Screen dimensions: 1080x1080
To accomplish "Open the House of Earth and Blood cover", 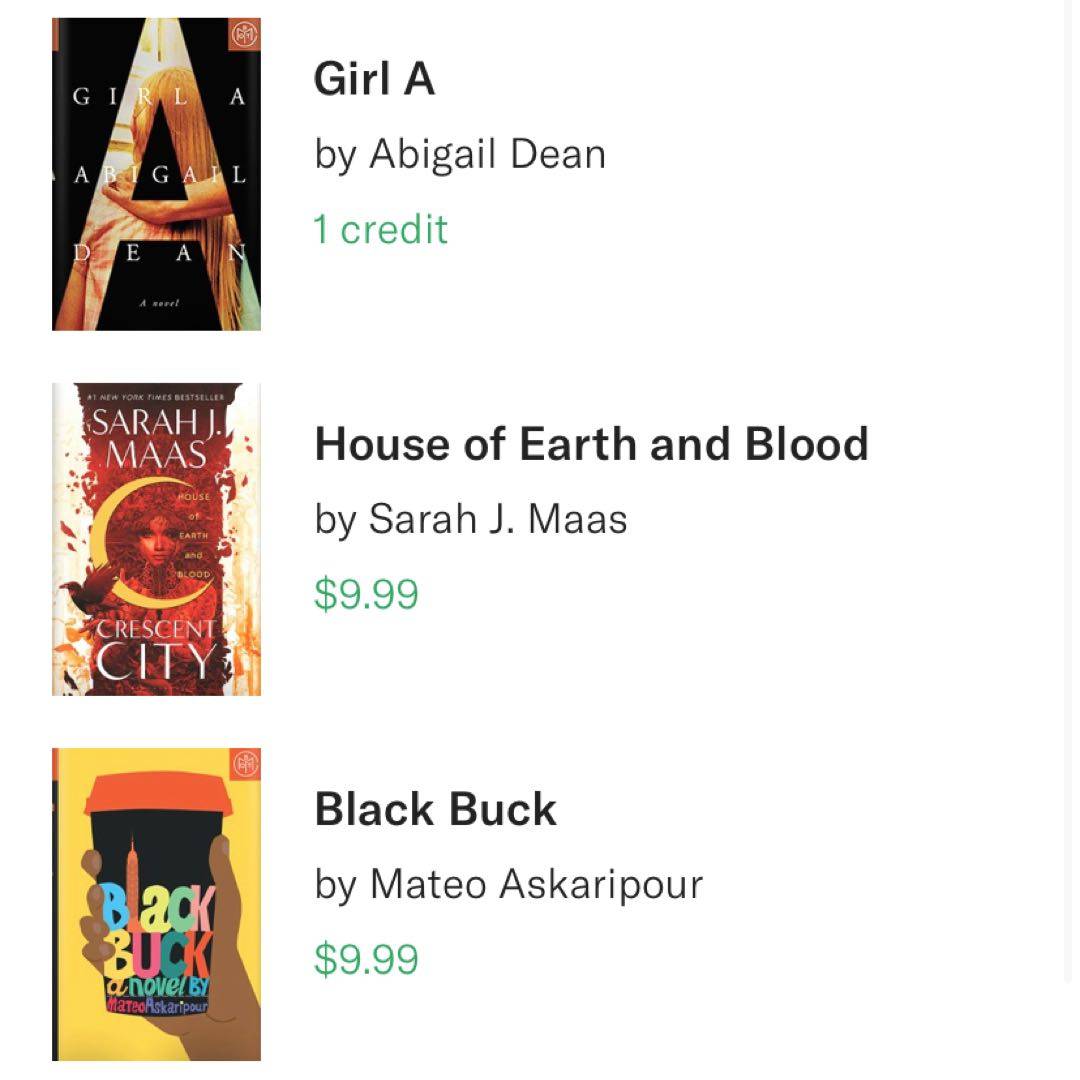I will [x=156, y=539].
